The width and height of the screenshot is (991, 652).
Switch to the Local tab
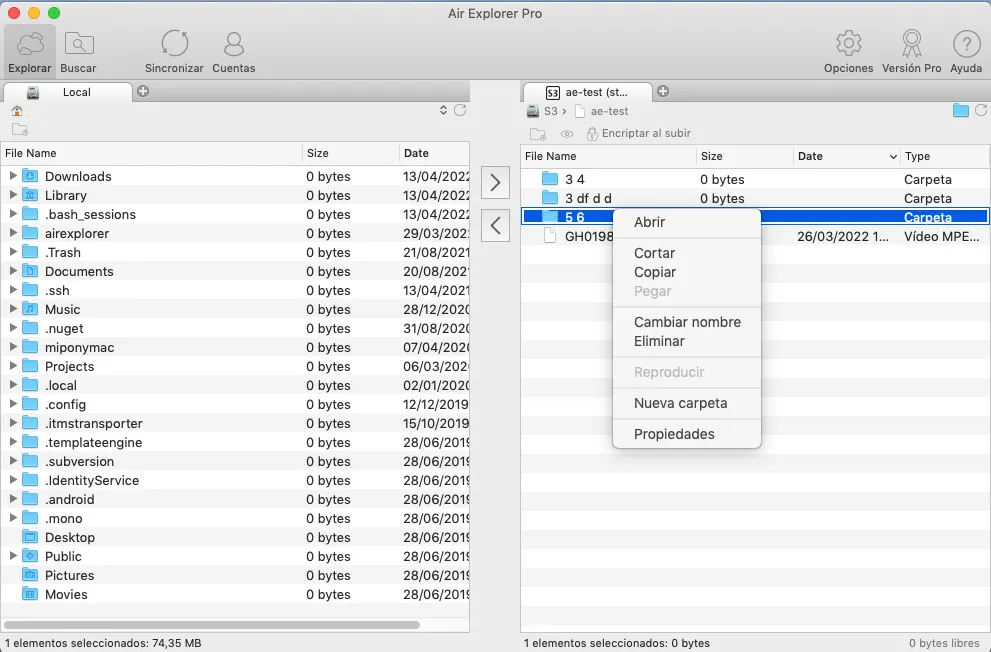[68, 92]
